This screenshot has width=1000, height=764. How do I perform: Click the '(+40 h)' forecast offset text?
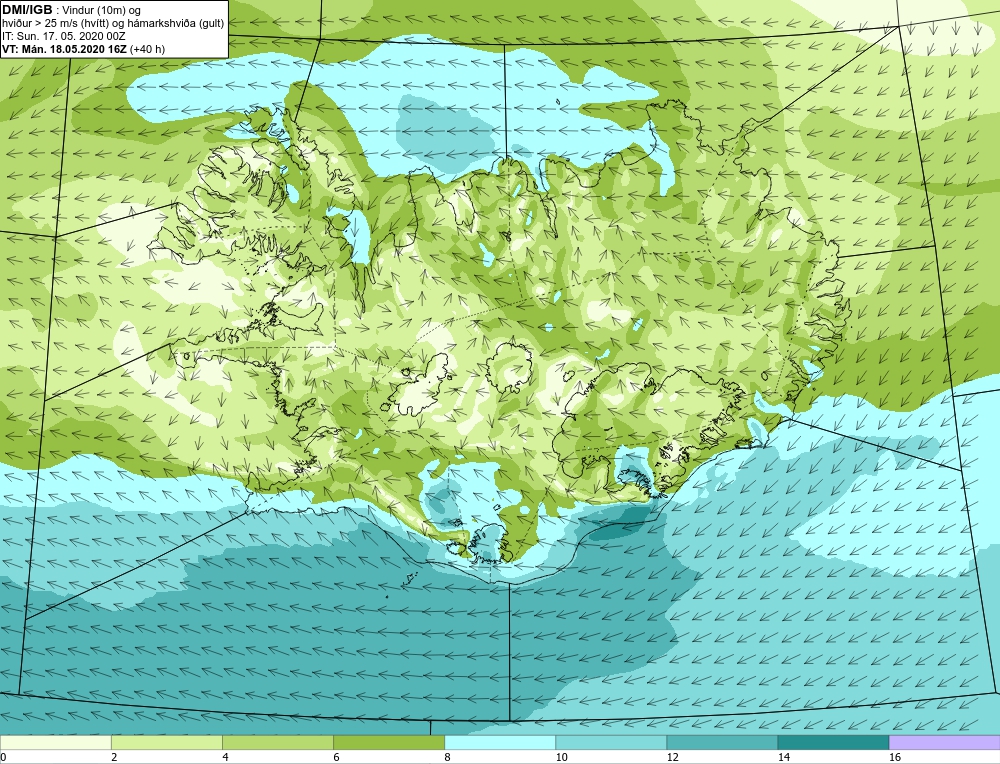tap(147, 49)
